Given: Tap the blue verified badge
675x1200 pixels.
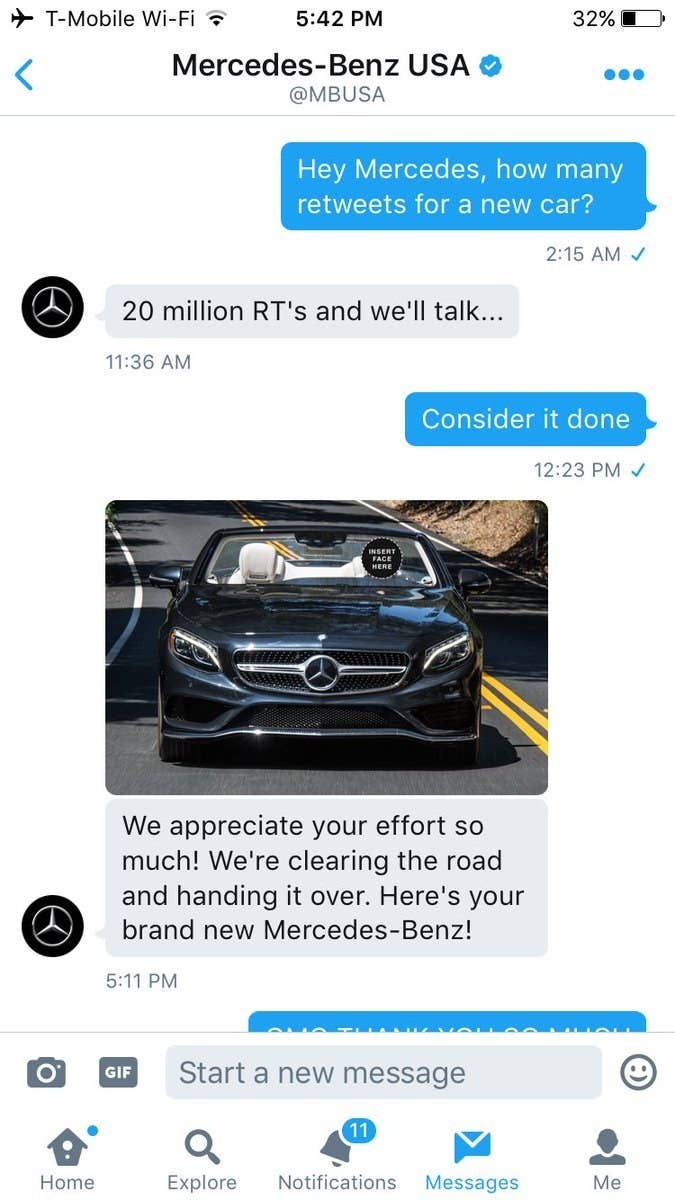Looking at the screenshot, I should click(x=491, y=67).
